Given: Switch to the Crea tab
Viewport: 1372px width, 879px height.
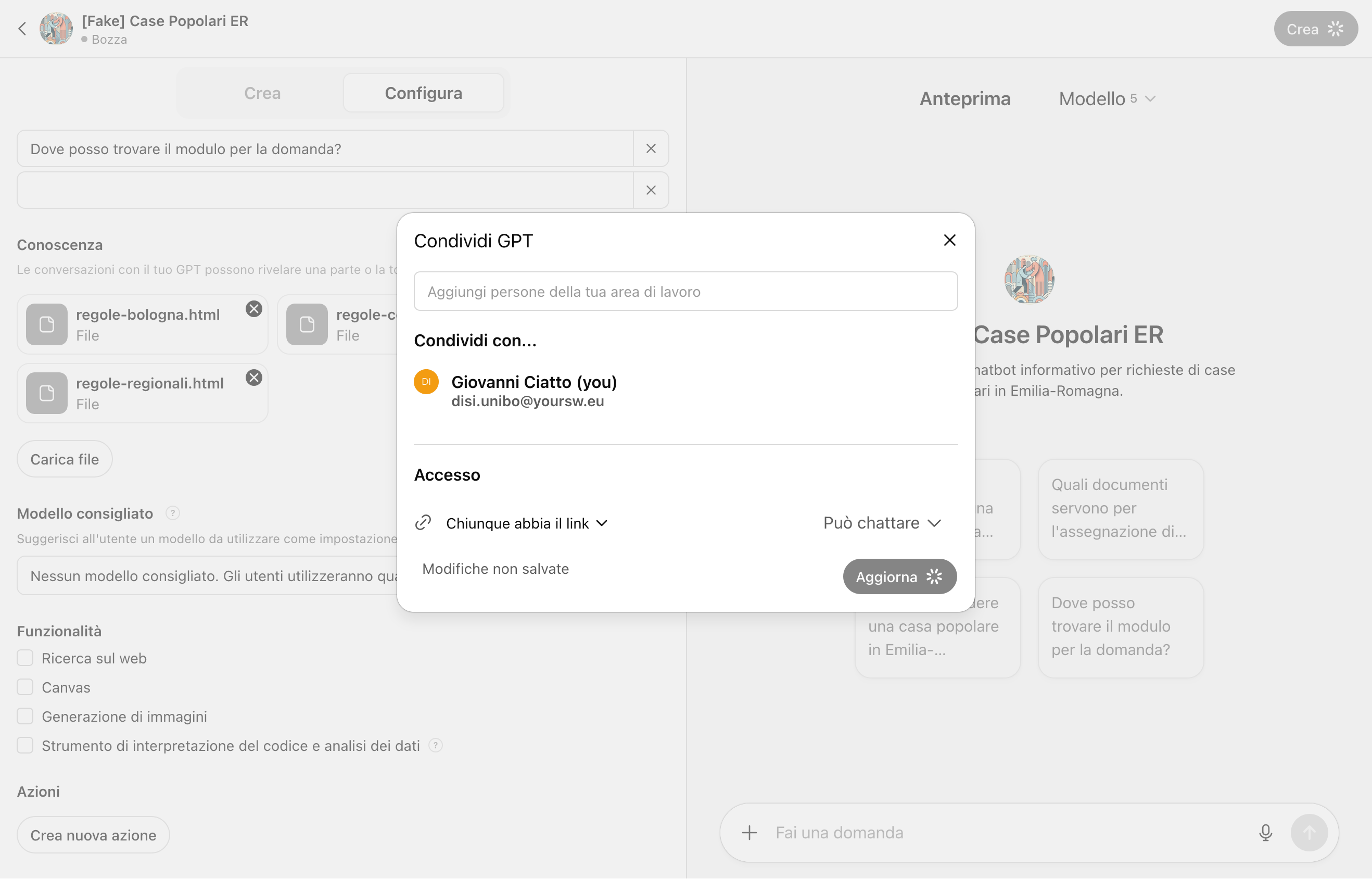Looking at the screenshot, I should coord(262,93).
